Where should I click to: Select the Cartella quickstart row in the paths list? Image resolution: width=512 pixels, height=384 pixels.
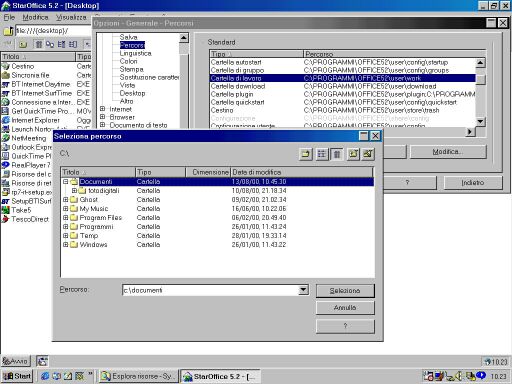point(343,102)
